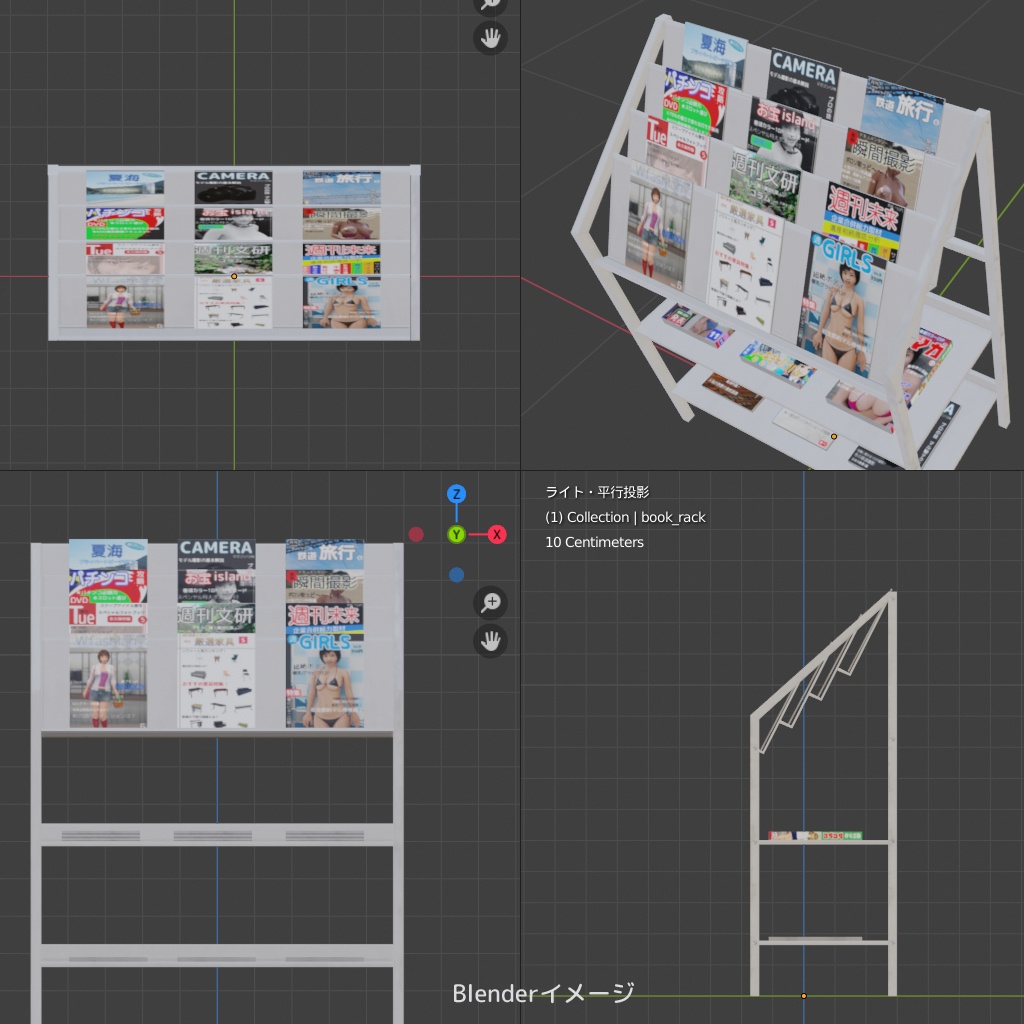1024x1024 pixels.
Task: Select the 夏海 magazine in front view
Action: [108, 554]
